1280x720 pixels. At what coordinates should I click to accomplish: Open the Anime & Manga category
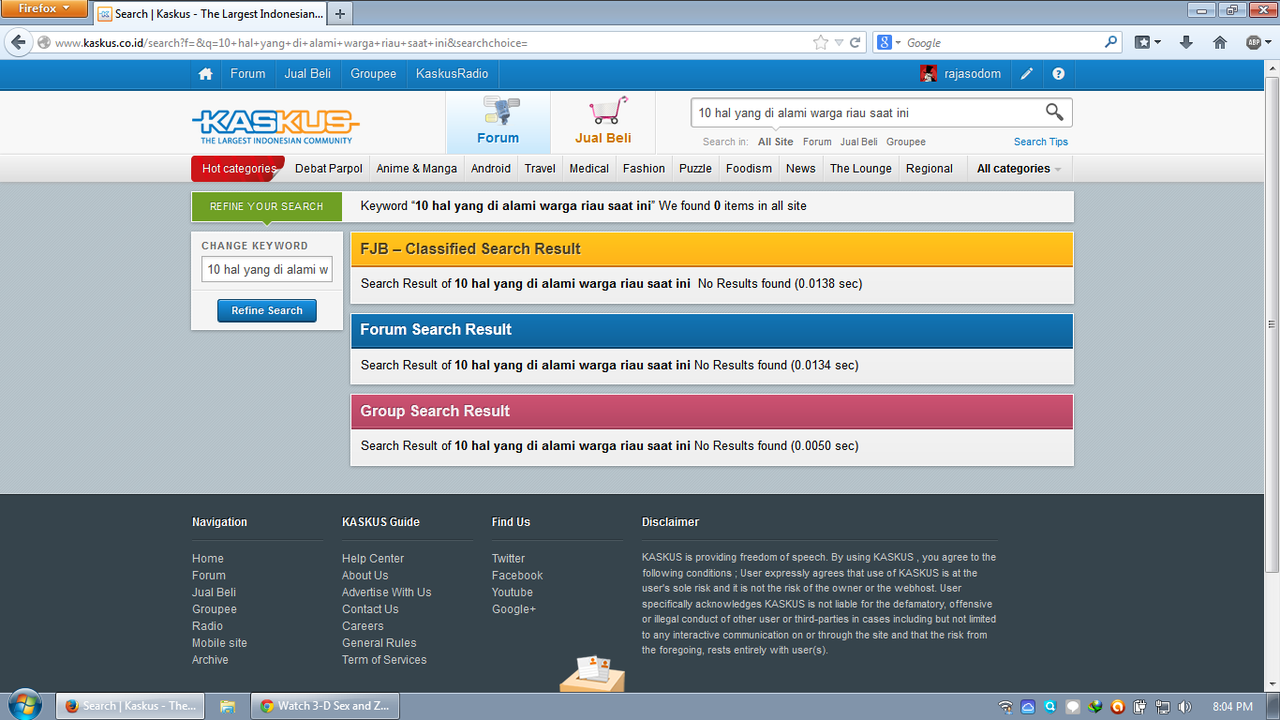click(x=417, y=169)
